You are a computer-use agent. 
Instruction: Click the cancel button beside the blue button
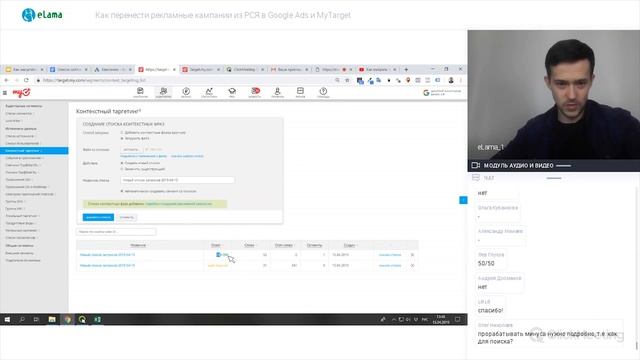click(127, 217)
